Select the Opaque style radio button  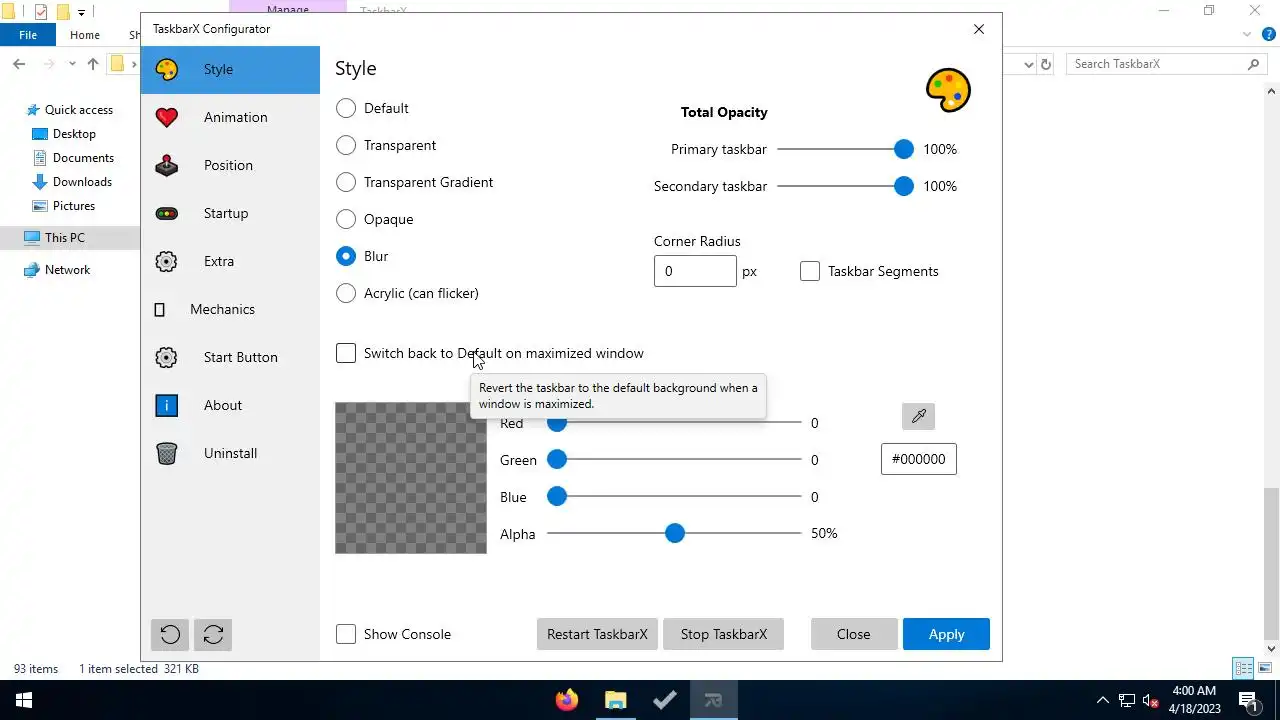(x=346, y=219)
